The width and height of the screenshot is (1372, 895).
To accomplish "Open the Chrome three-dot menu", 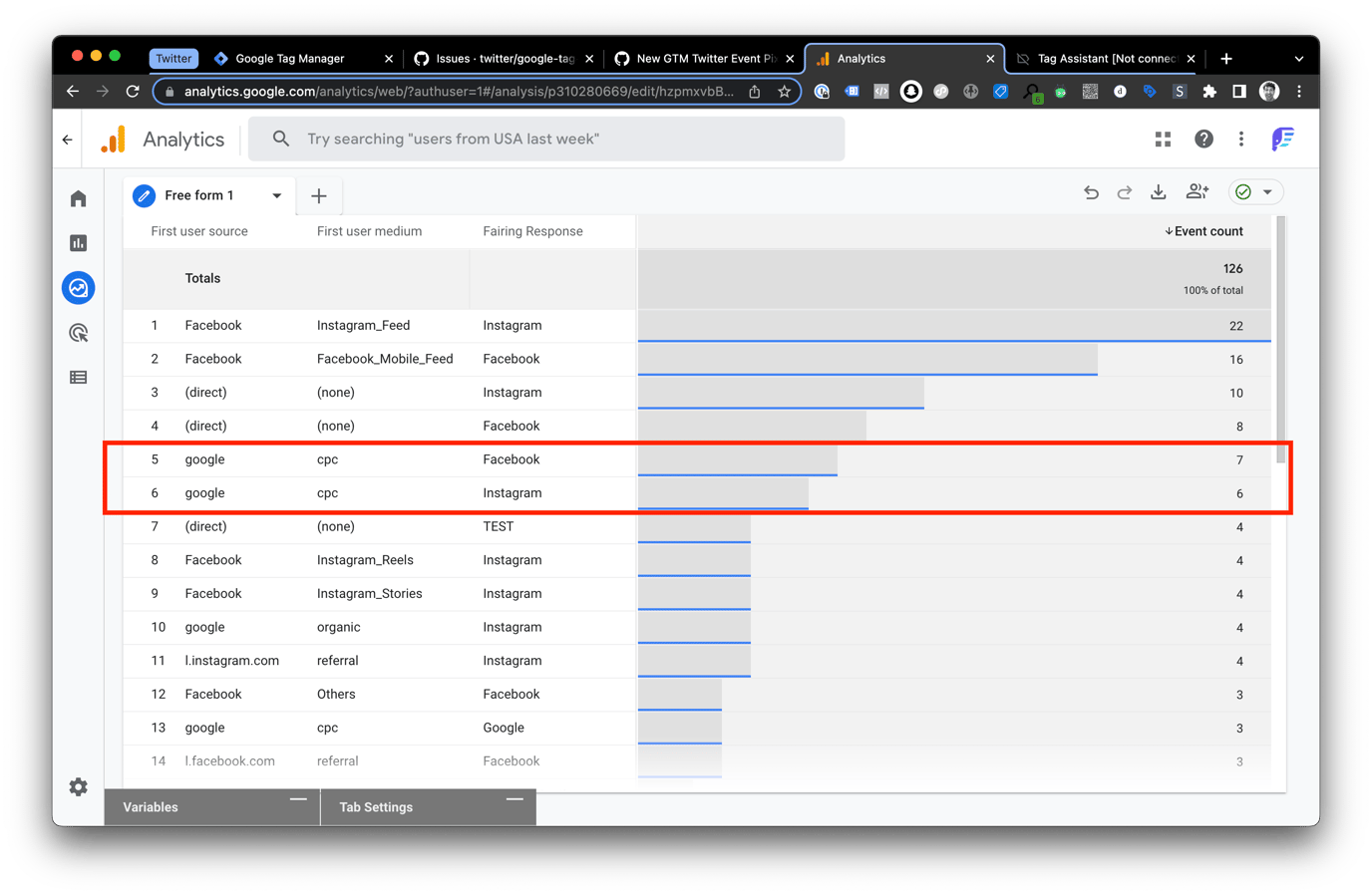I will coord(1299,92).
